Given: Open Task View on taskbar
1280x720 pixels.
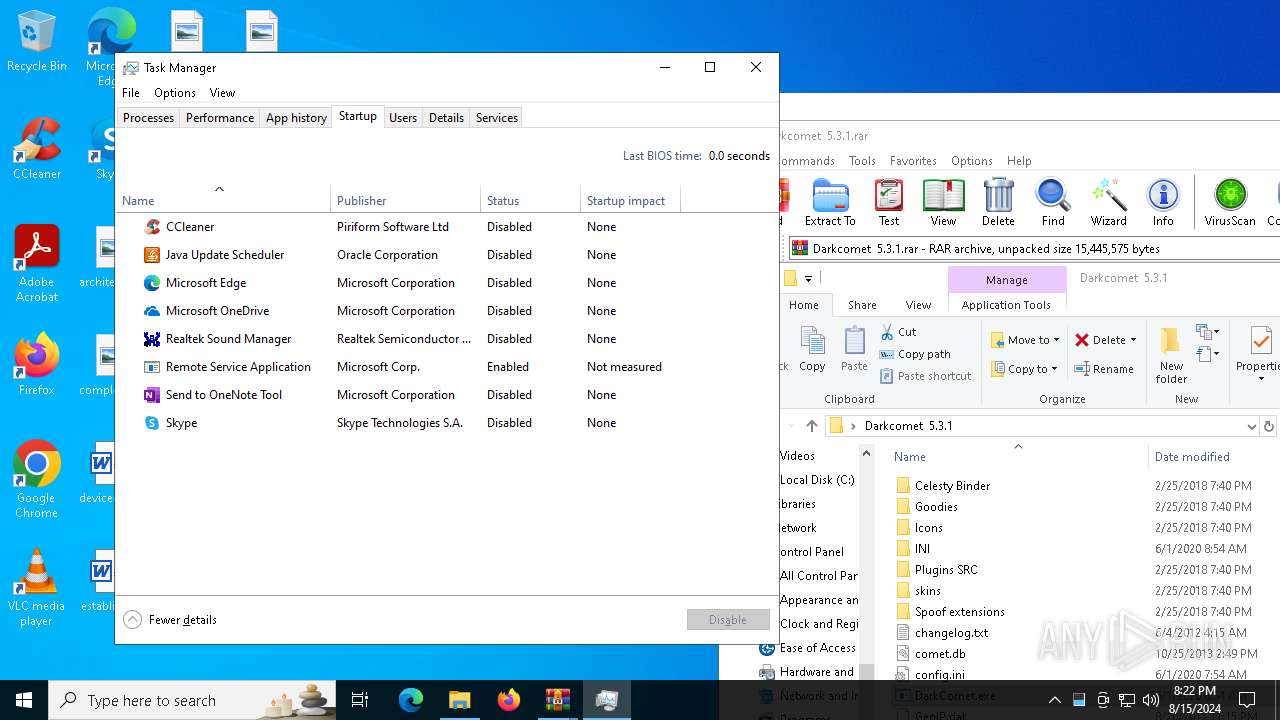Looking at the screenshot, I should [361, 700].
